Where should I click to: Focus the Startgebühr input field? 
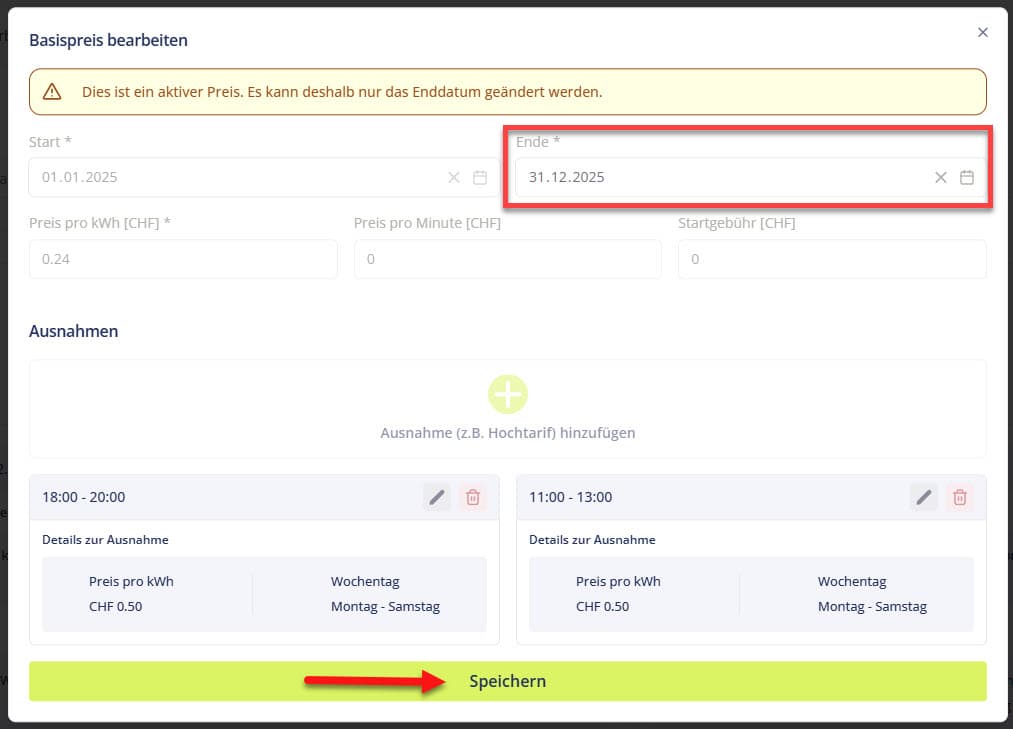[831, 259]
